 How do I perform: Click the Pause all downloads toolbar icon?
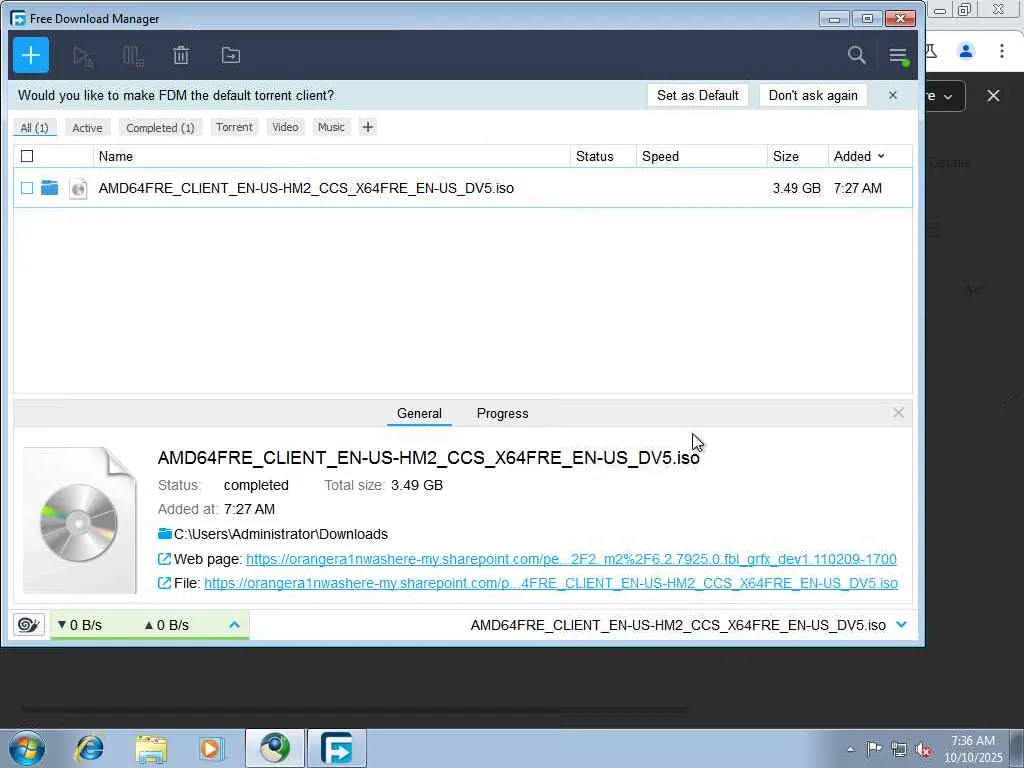click(133, 56)
